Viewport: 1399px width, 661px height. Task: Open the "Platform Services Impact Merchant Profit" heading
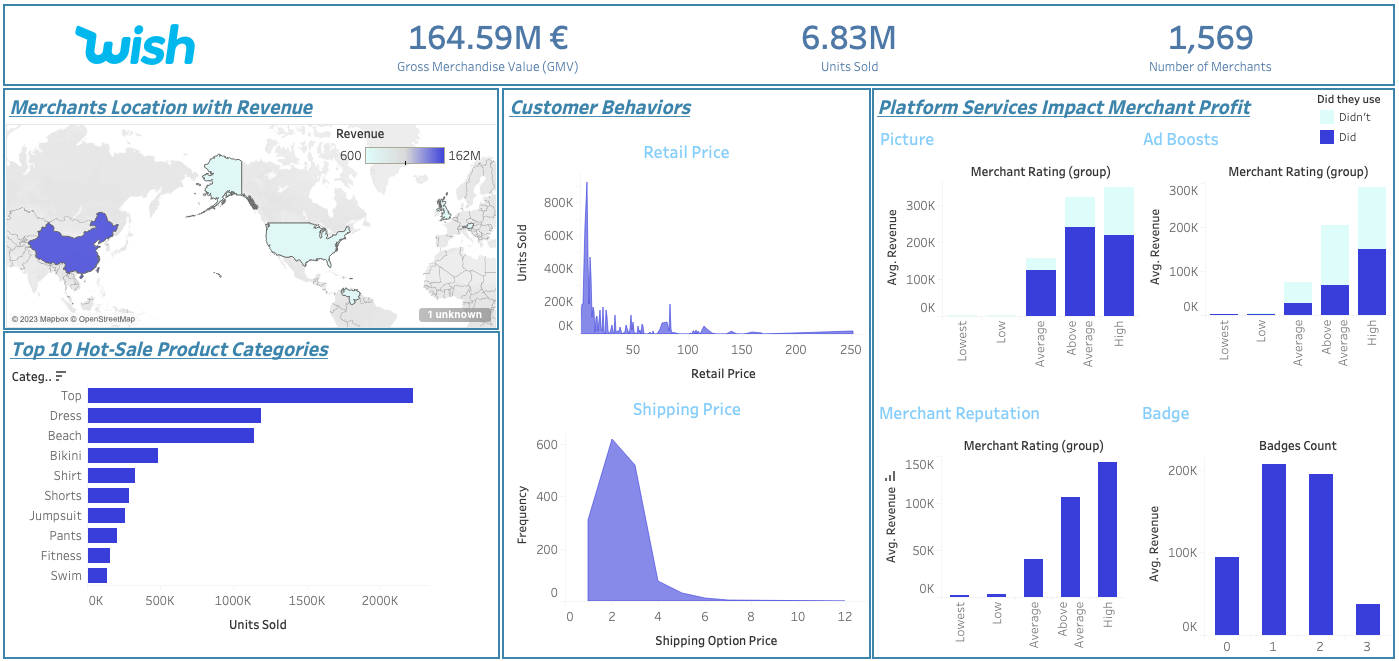coord(1063,107)
